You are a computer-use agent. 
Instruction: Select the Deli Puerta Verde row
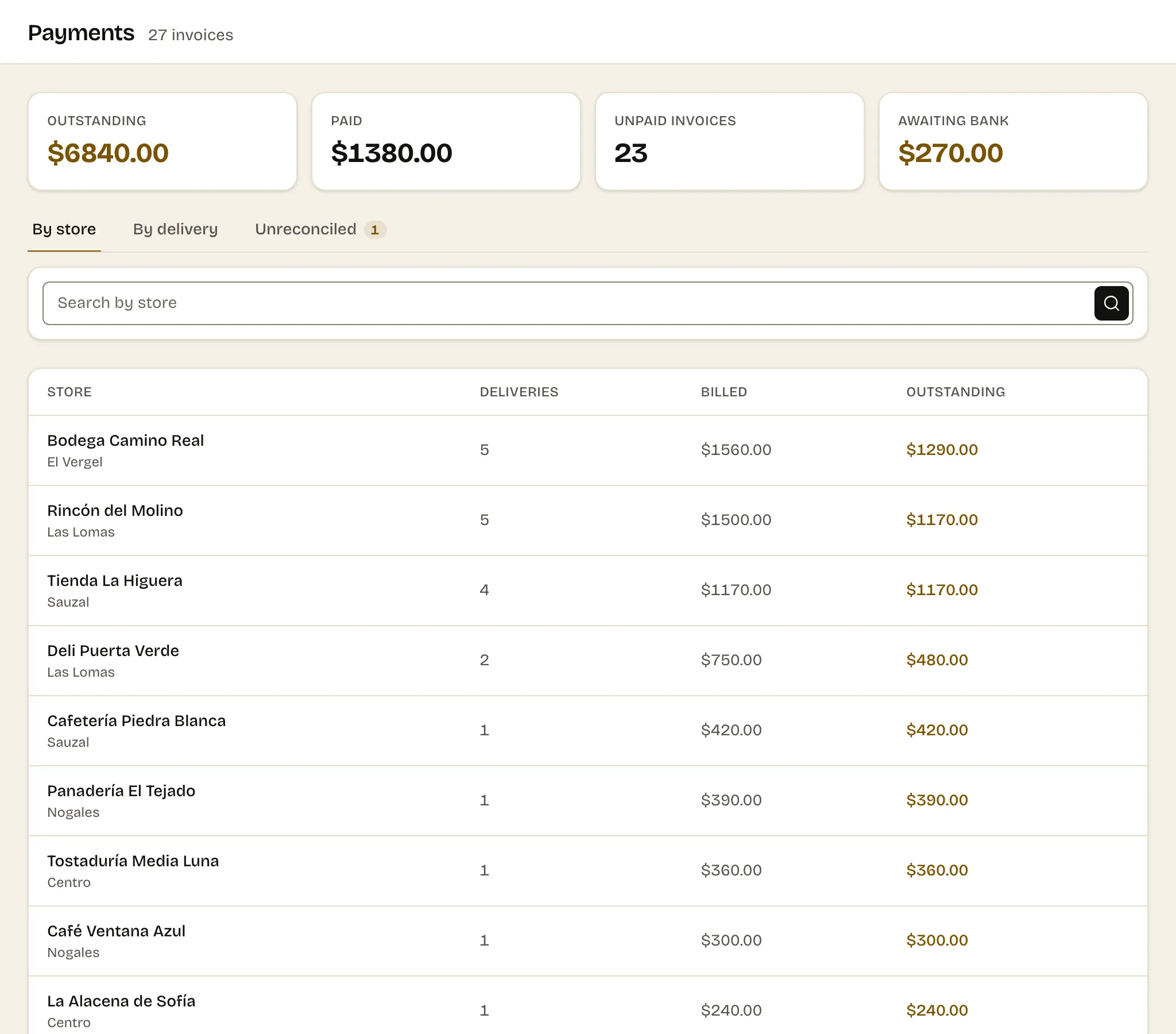(x=588, y=661)
